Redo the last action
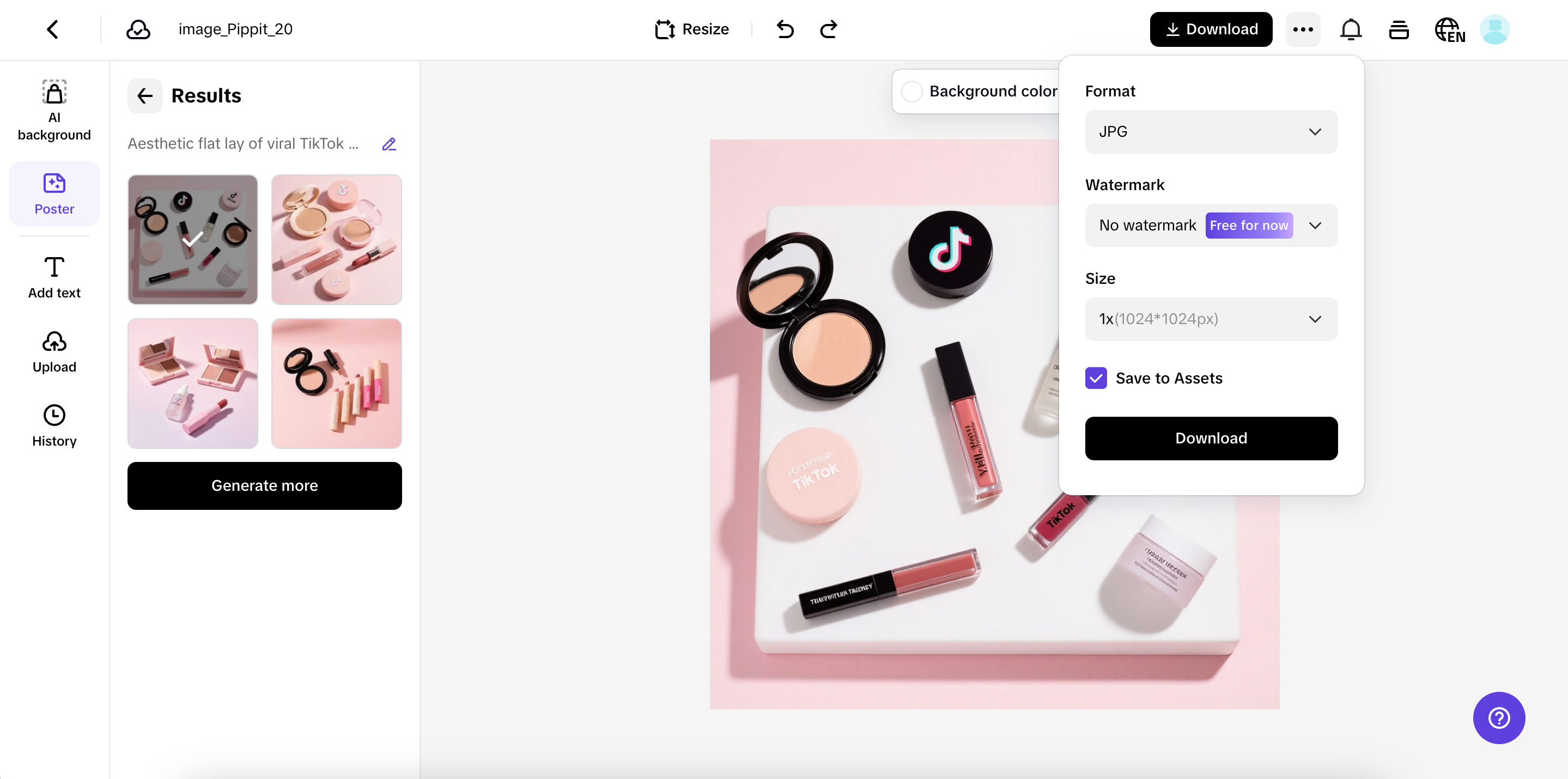This screenshot has width=1568, height=779. pos(829,29)
